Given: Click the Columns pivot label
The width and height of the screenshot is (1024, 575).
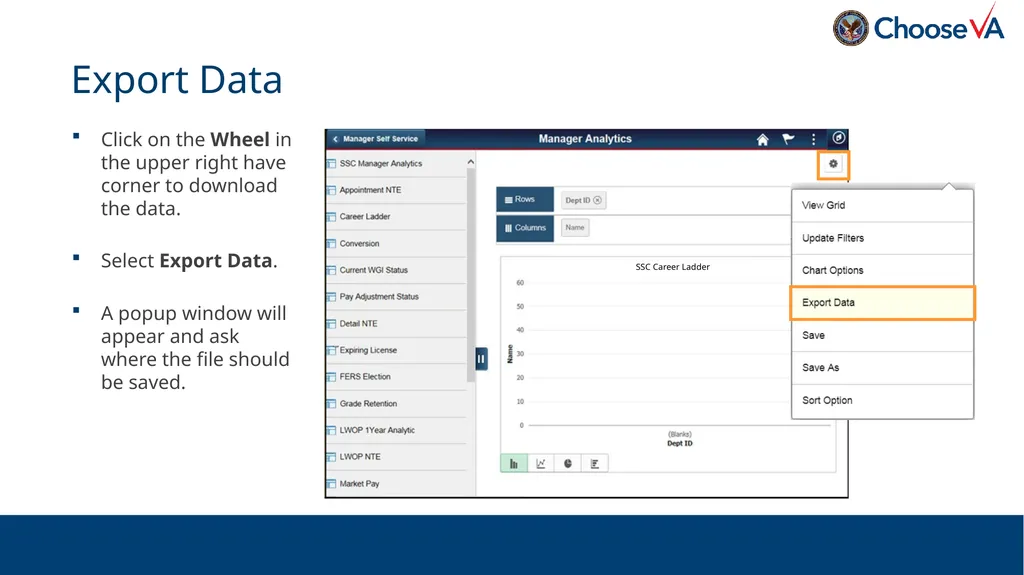Looking at the screenshot, I should pyautogui.click(x=525, y=228).
